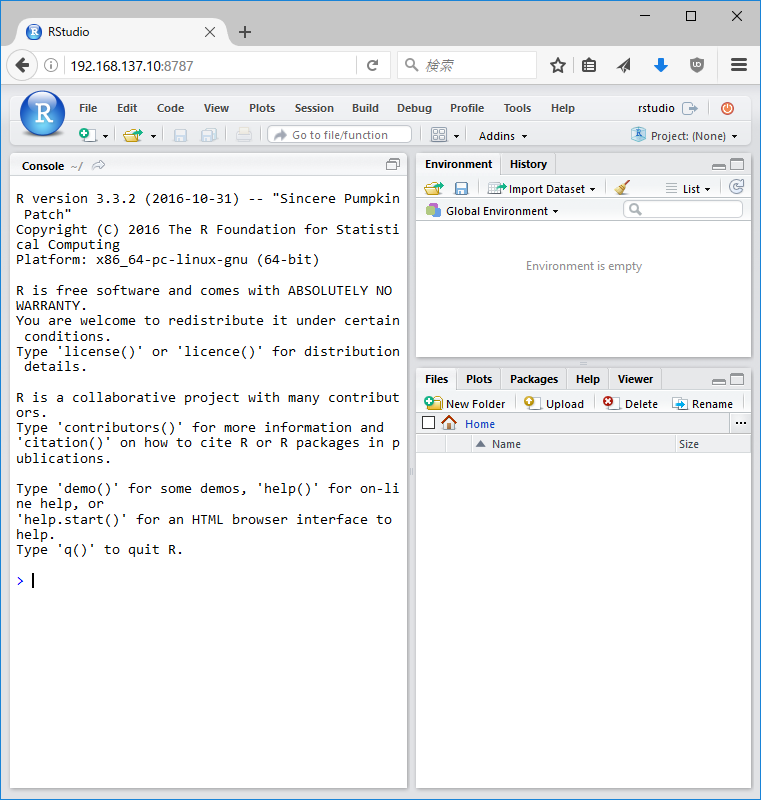Viewport: 761px width, 800px height.
Task: Open the Plots menu in menu bar
Action: [x=262, y=108]
